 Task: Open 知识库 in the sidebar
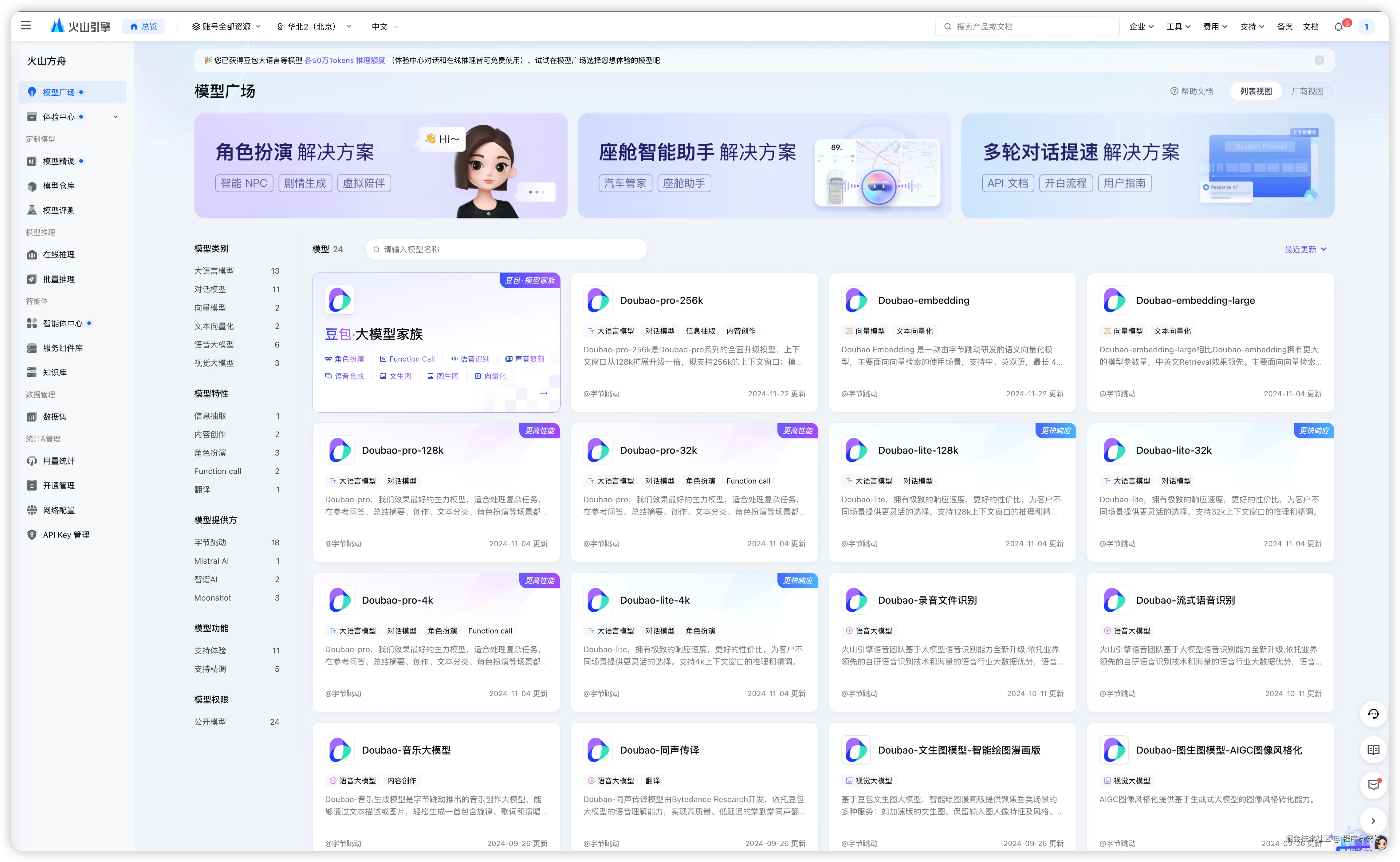pyautogui.click(x=55, y=372)
